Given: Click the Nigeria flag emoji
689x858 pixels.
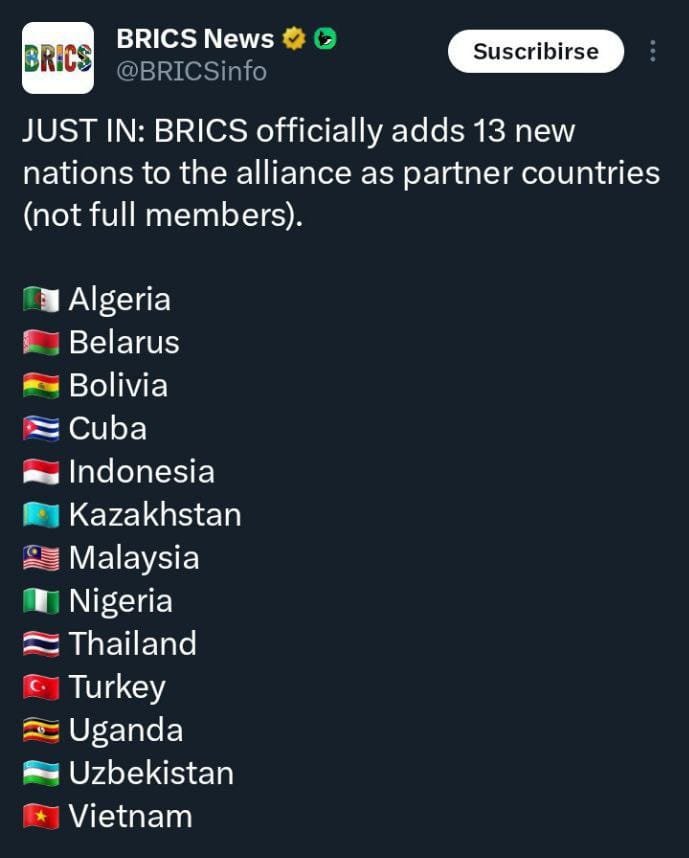Looking at the screenshot, I should pyautogui.click(x=41, y=601).
